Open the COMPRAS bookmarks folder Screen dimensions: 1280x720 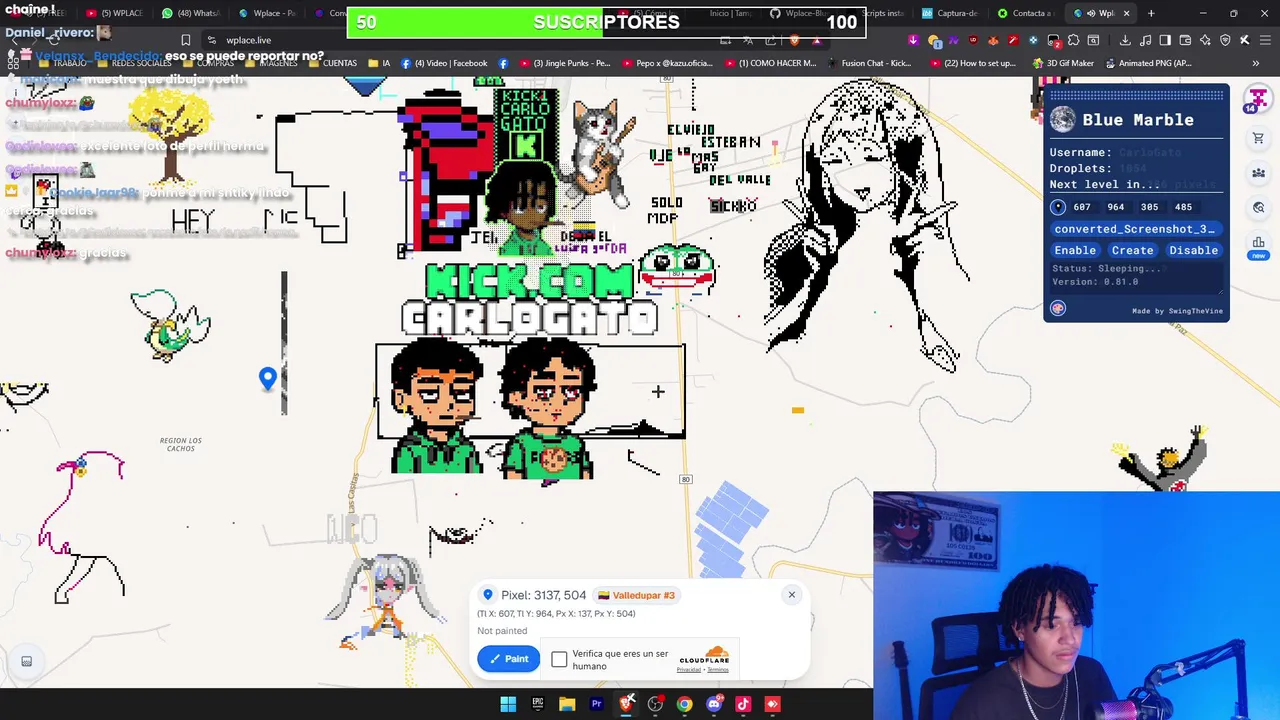[x=207, y=63]
